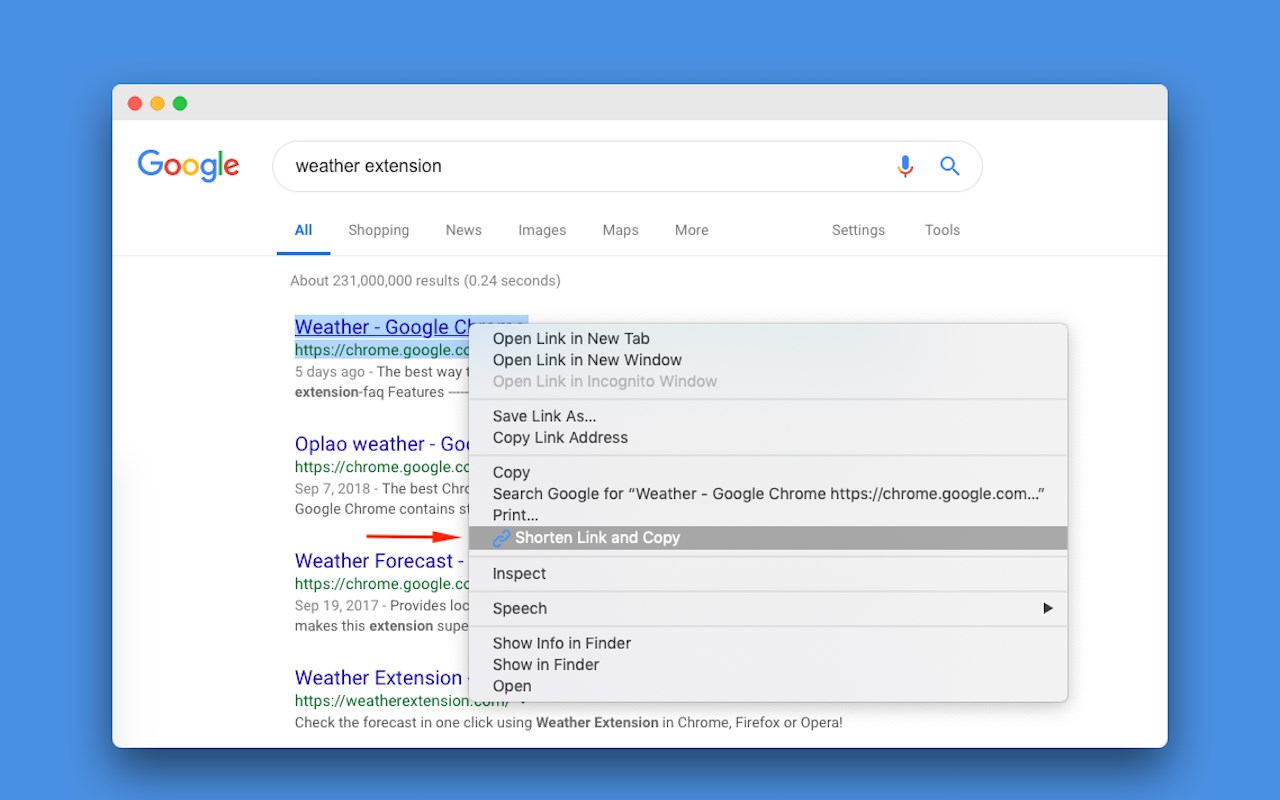Close the browser window with red button
This screenshot has height=800, width=1280.
coord(135,103)
